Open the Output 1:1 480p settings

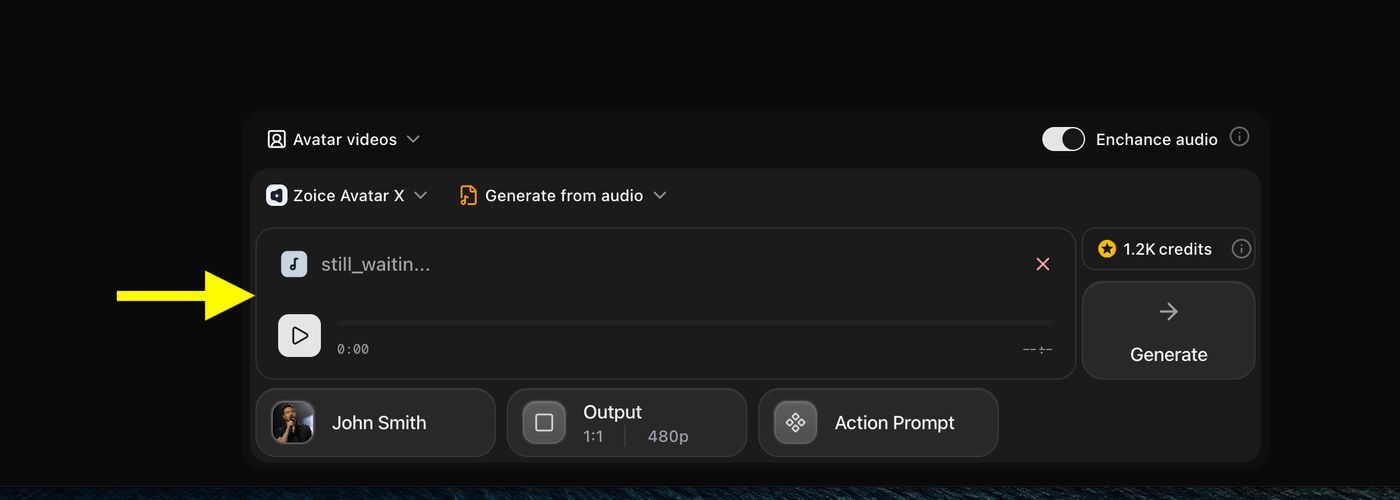(627, 422)
